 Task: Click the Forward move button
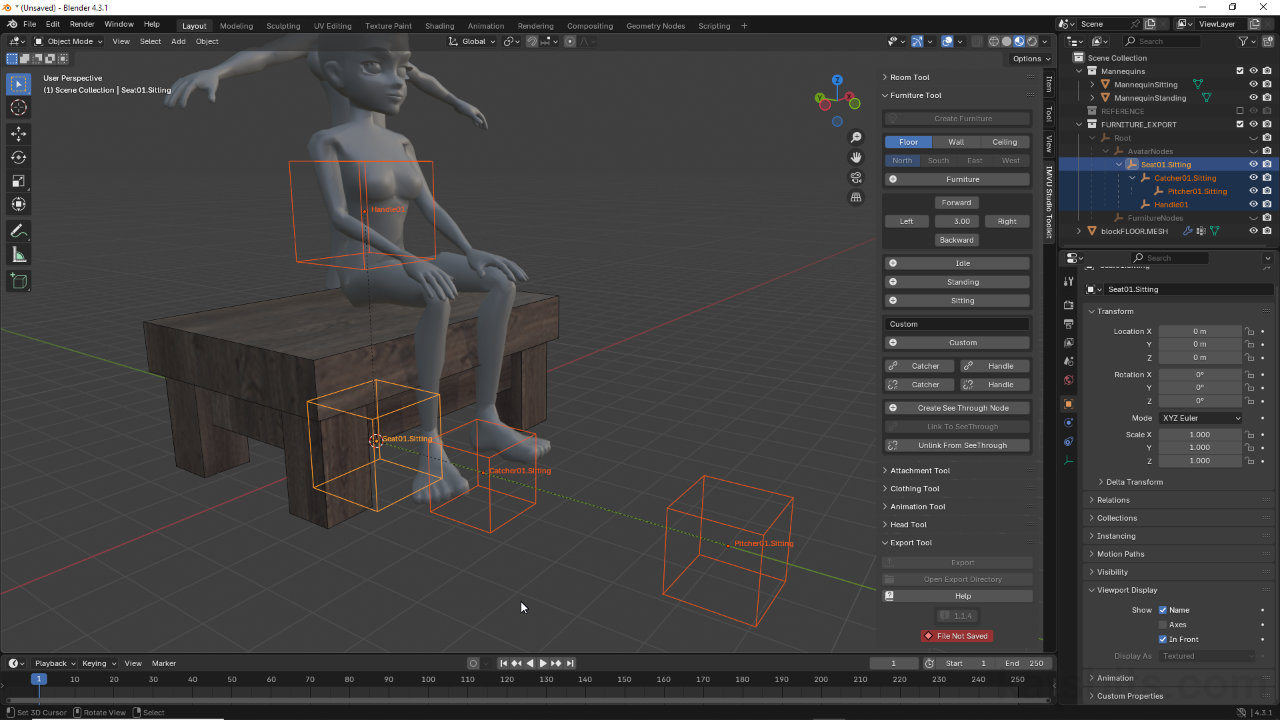click(957, 203)
